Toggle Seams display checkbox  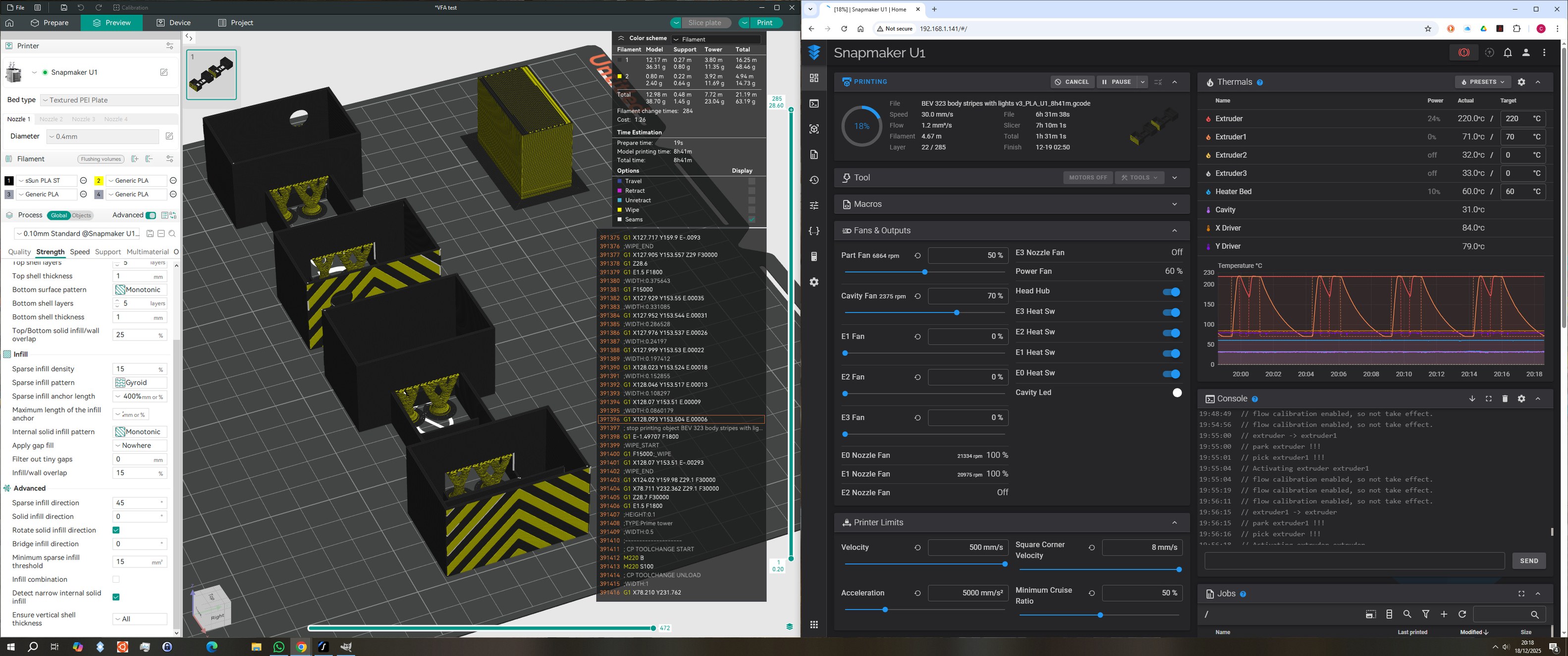tap(752, 220)
